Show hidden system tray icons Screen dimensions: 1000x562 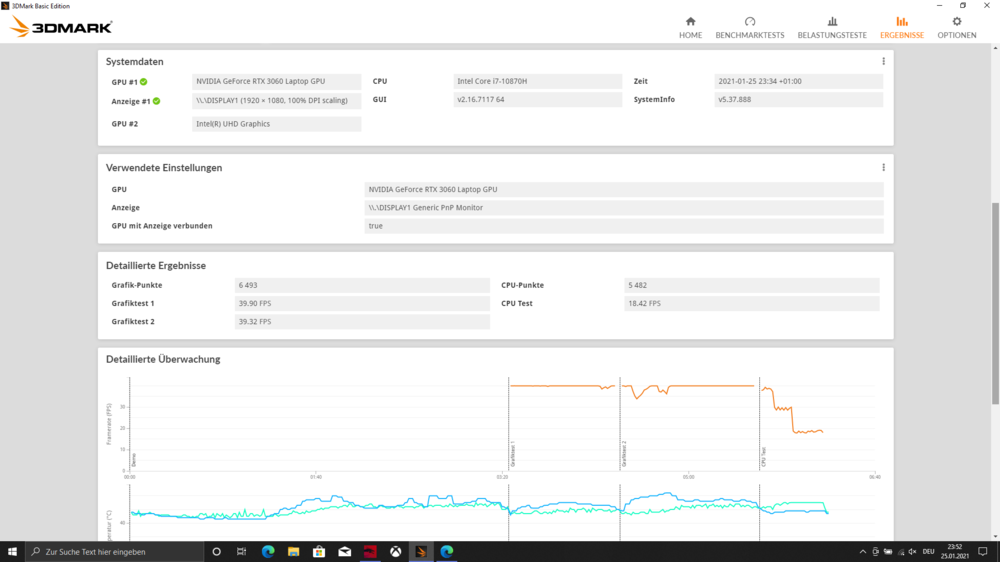(x=864, y=551)
